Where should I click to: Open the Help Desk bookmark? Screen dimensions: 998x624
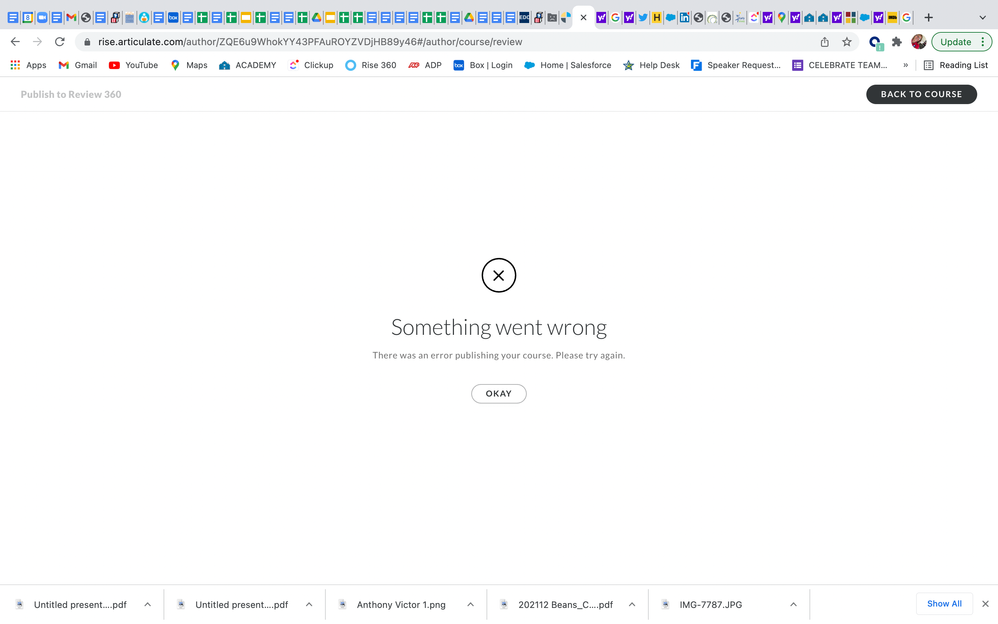coord(651,65)
